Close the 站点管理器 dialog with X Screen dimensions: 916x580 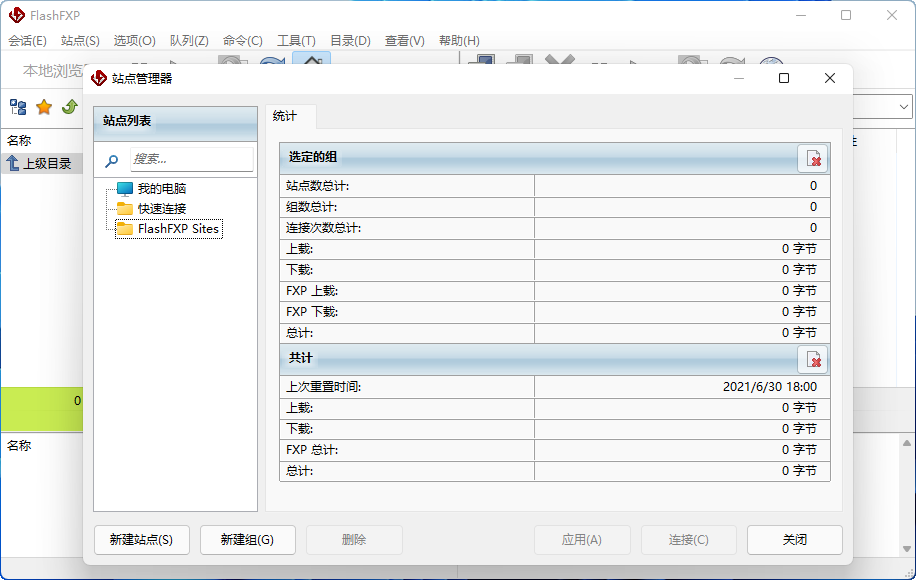(x=830, y=78)
